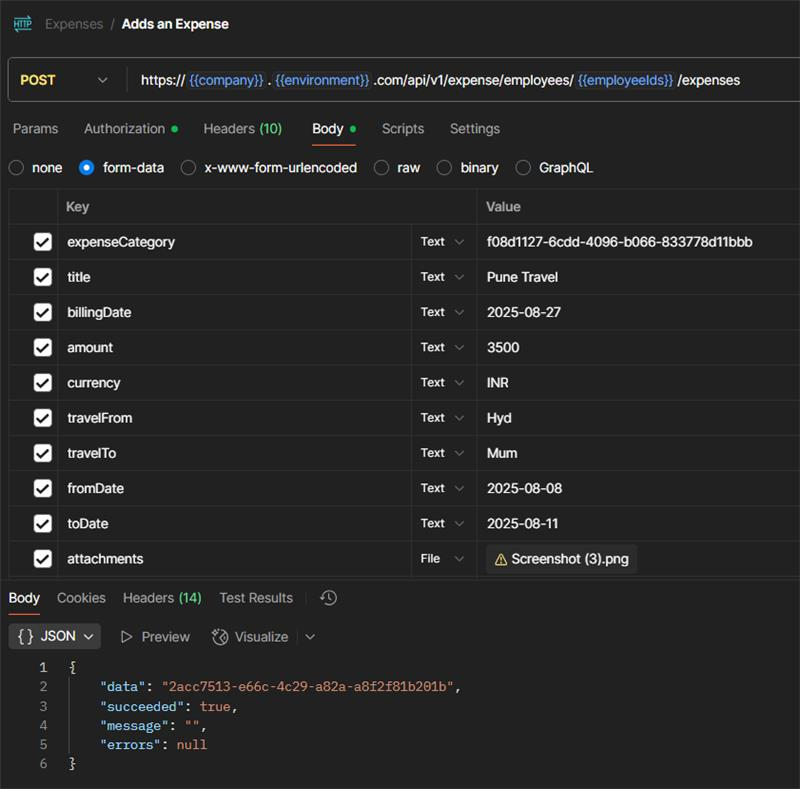The image size is (800, 789).
Task: Click the Visualize icon in response
Action: coord(220,637)
